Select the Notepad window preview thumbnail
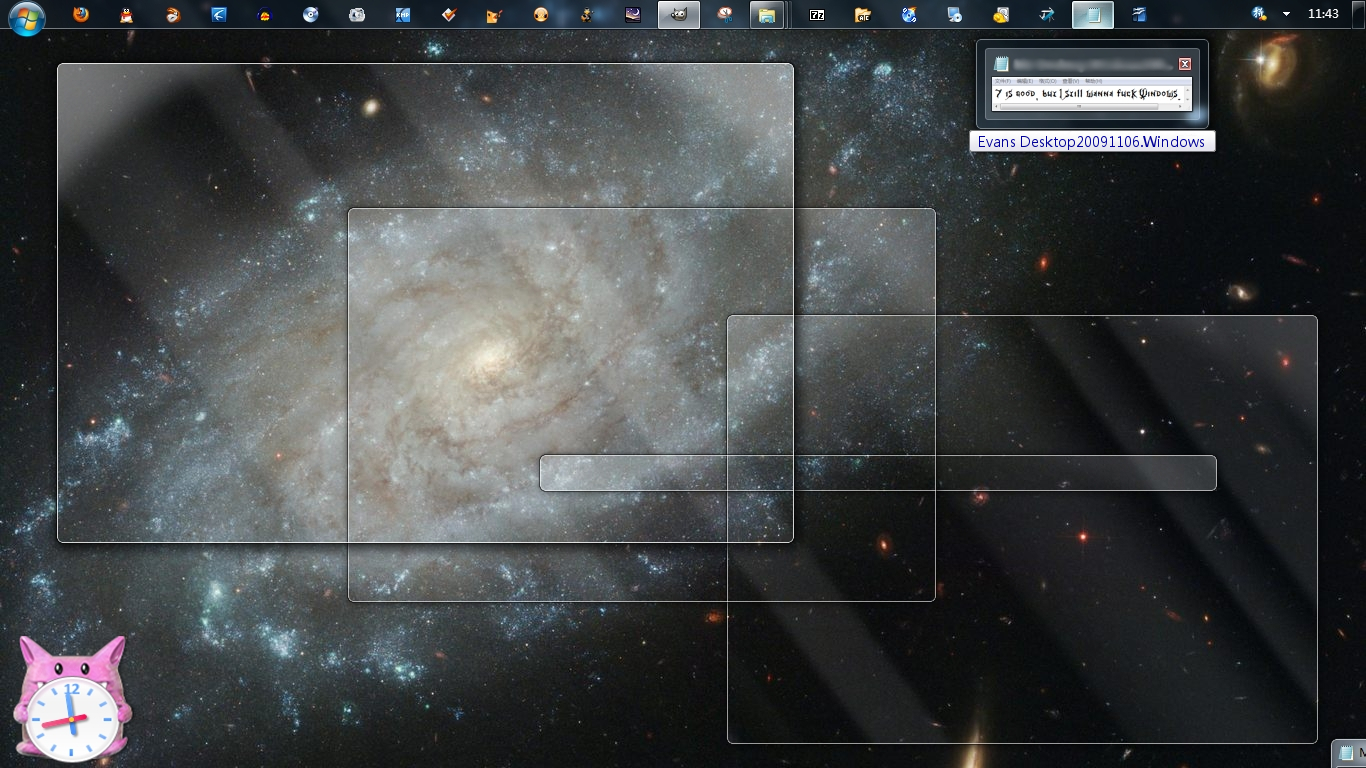 1092,84
